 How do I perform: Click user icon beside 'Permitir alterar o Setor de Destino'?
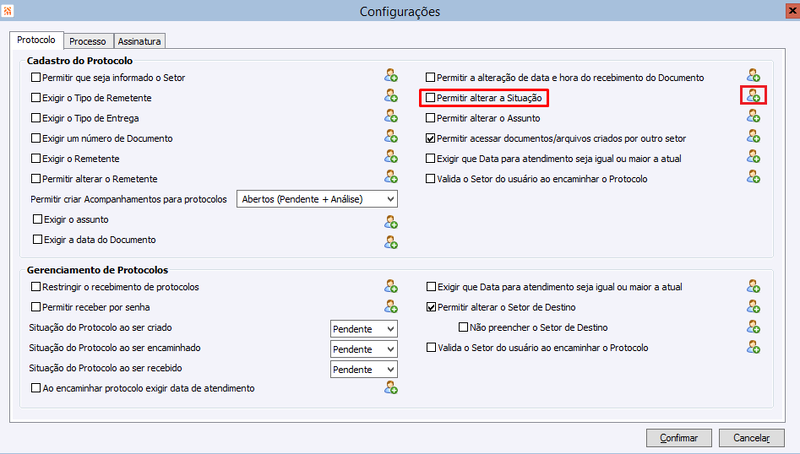click(x=754, y=307)
